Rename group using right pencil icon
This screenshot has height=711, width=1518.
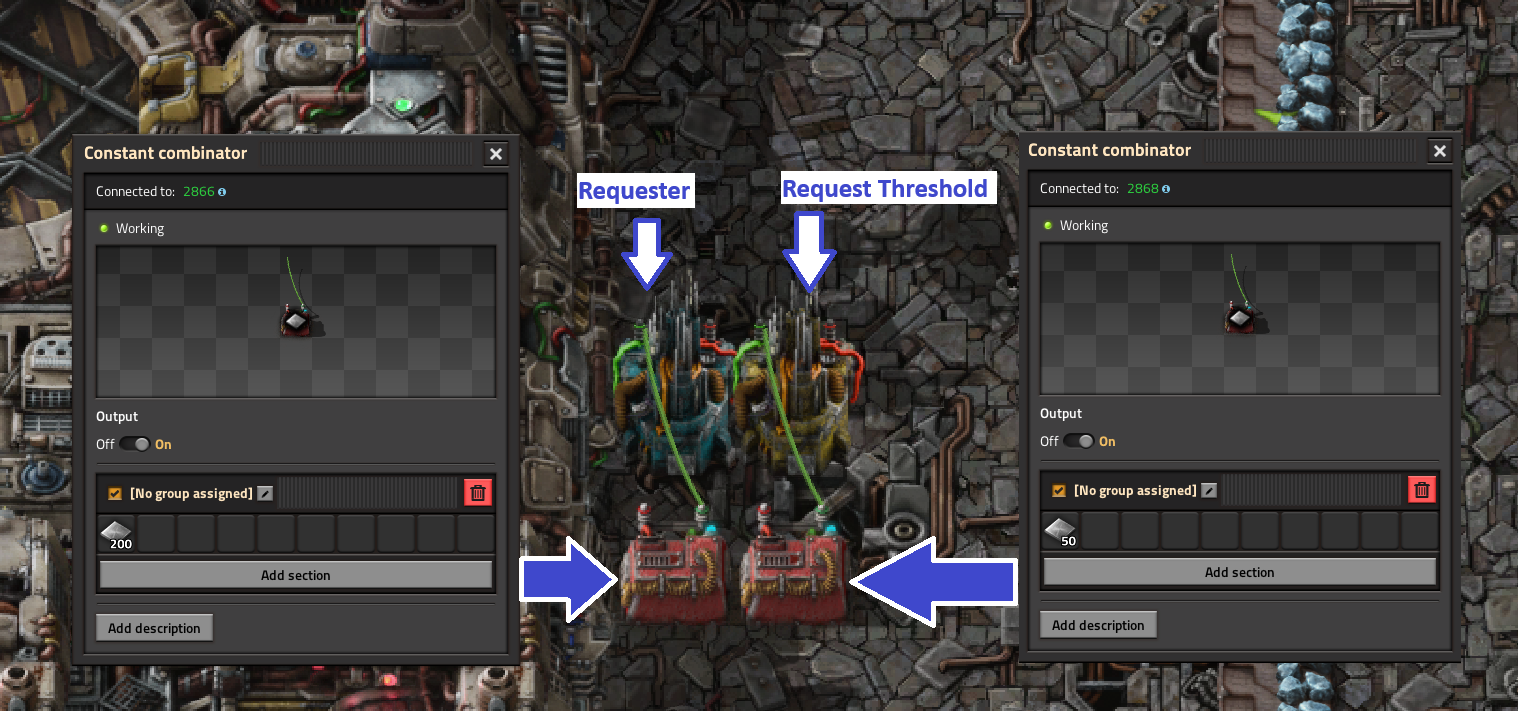[x=1208, y=490]
